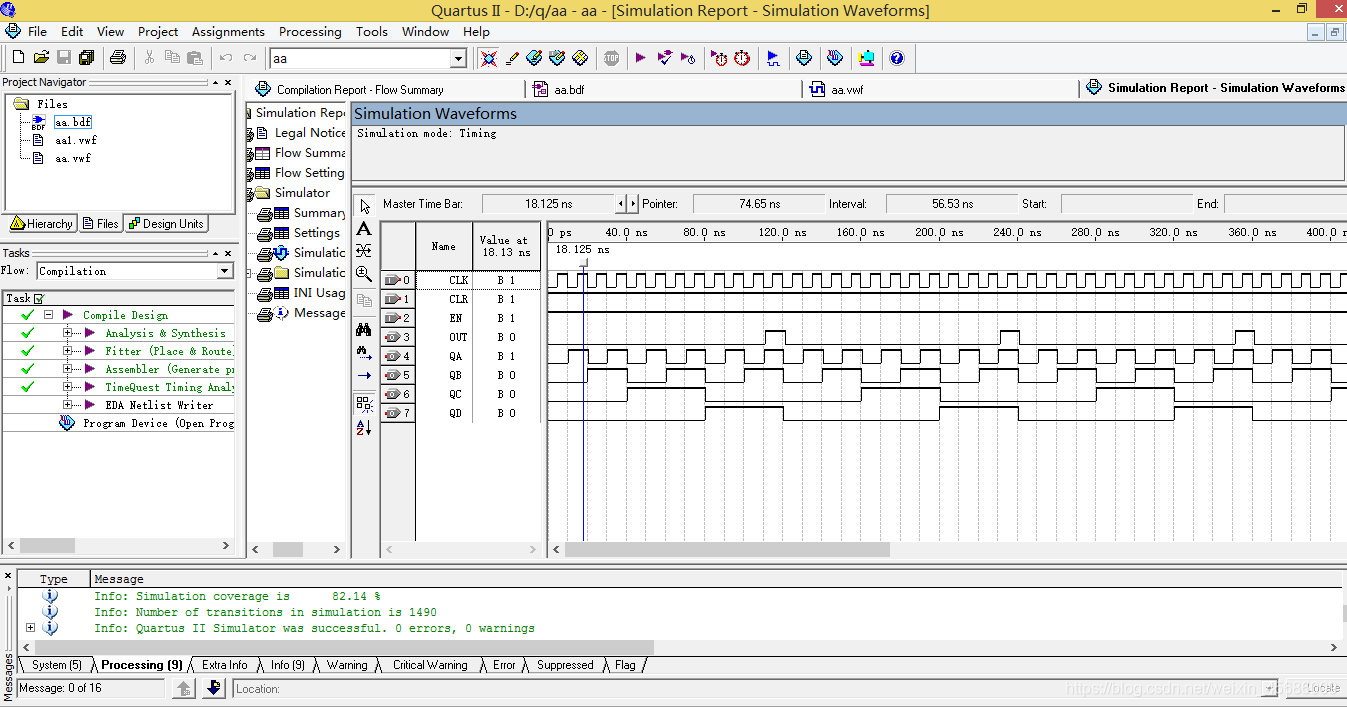Click the Find binoculars icon
1347x707 pixels.
point(364,329)
